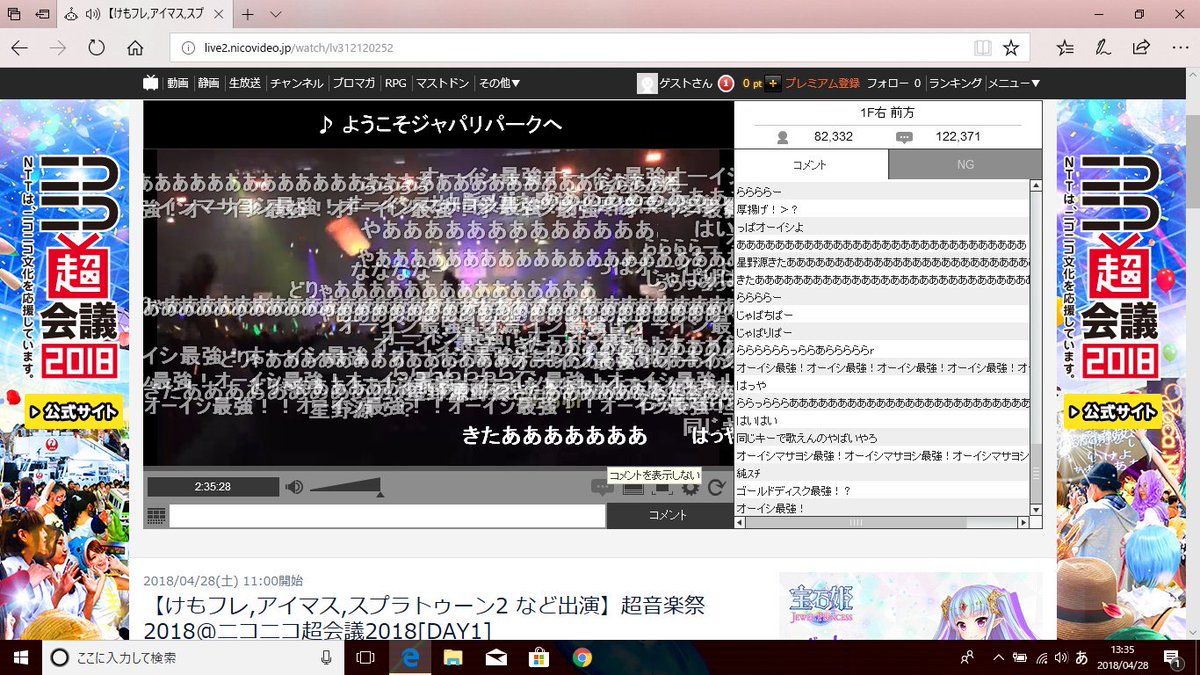1200x675 pixels.
Task: Open the 静画 menu item
Action: click(x=208, y=84)
